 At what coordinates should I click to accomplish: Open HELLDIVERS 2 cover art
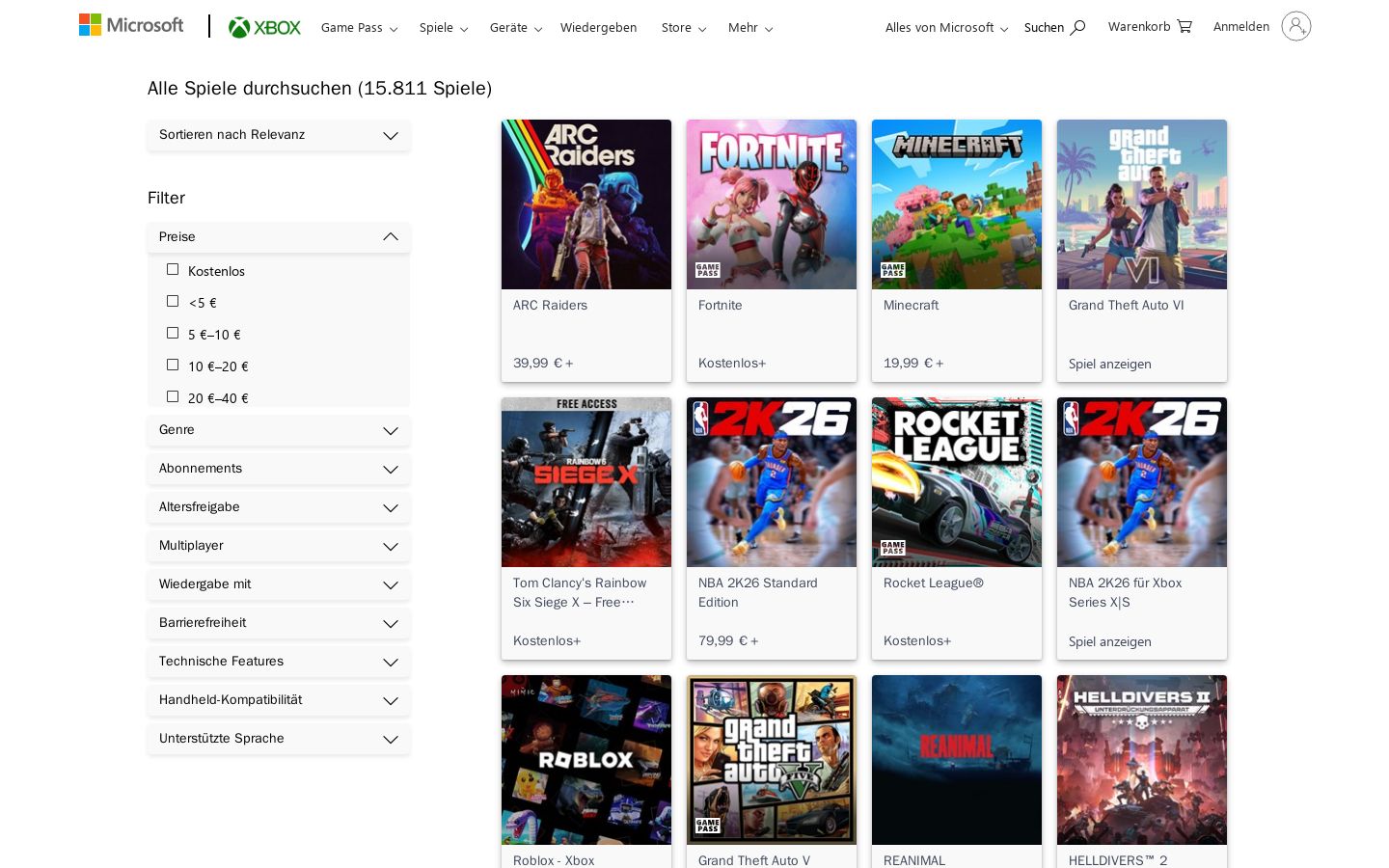click(1142, 760)
